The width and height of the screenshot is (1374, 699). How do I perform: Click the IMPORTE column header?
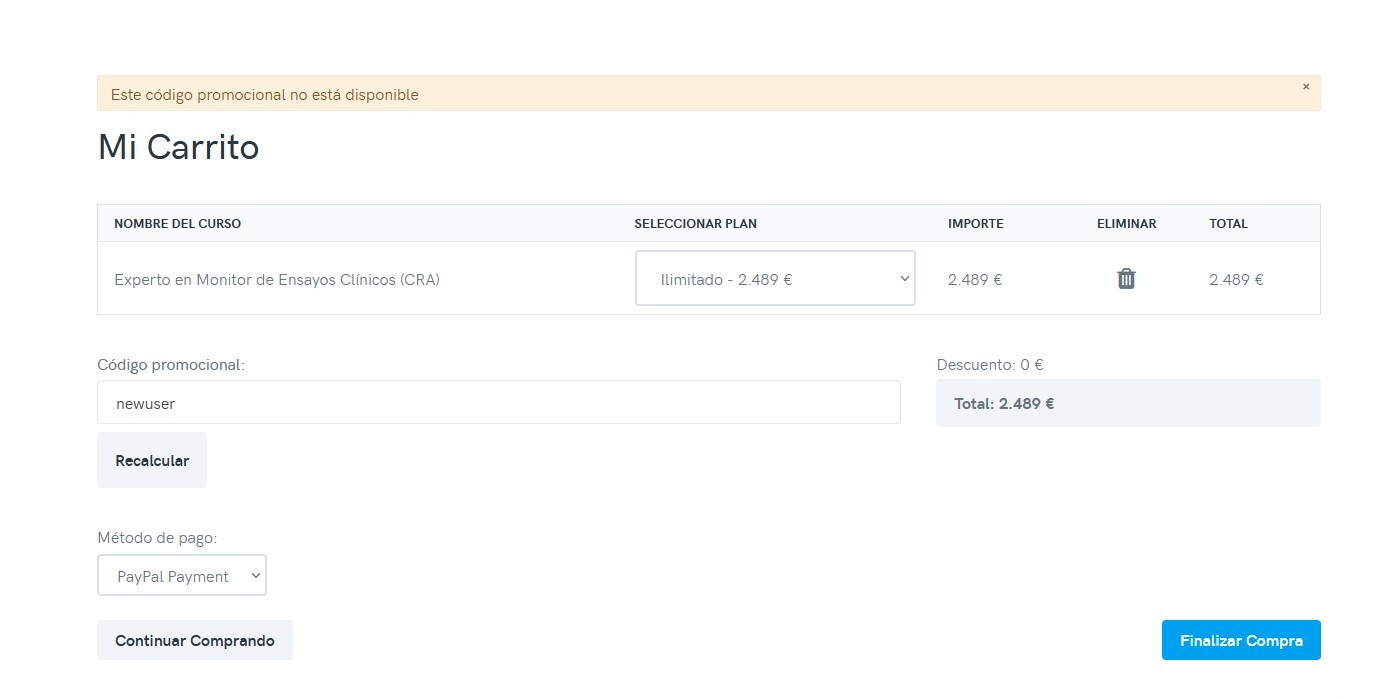(x=976, y=223)
